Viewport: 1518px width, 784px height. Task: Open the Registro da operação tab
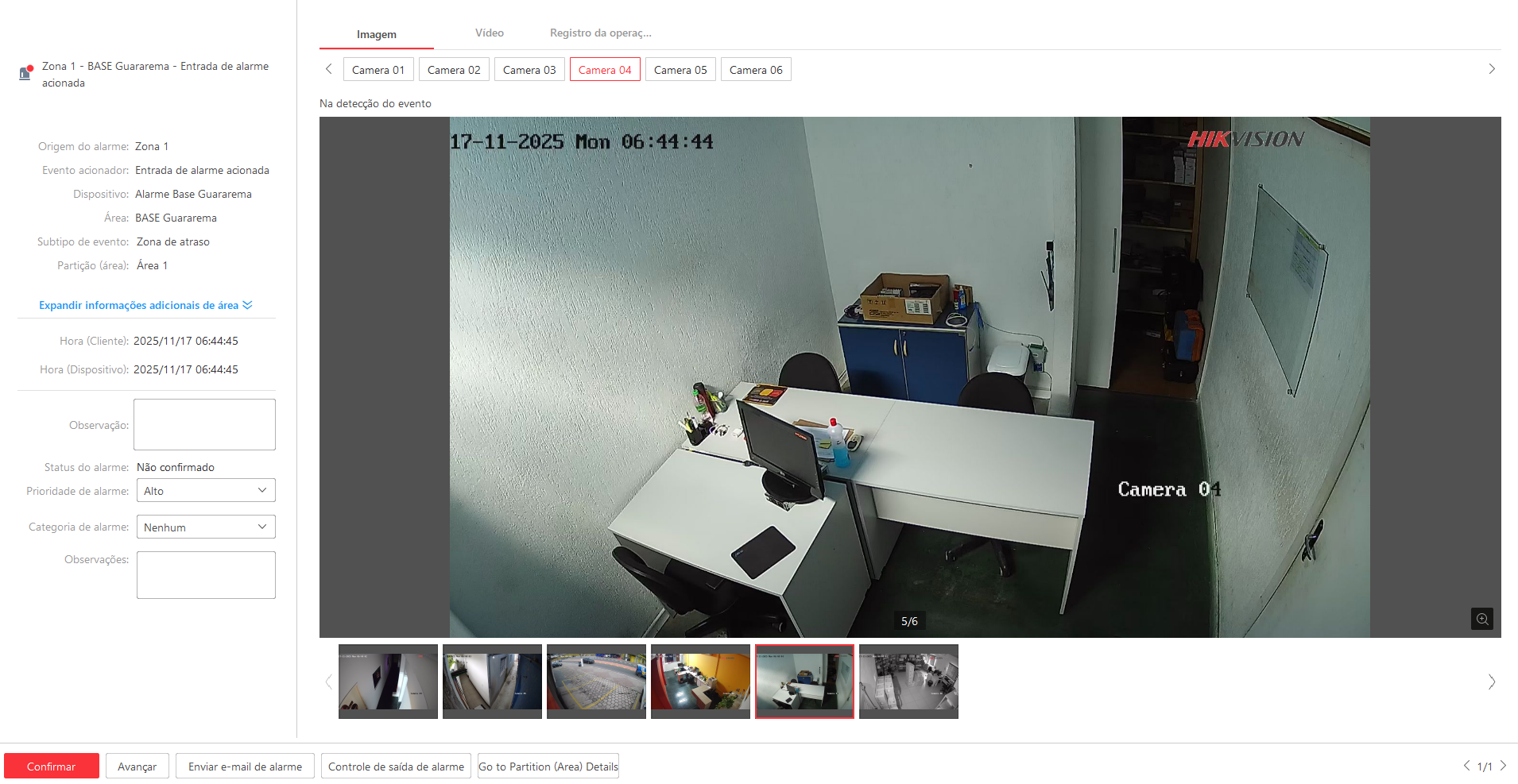point(600,33)
